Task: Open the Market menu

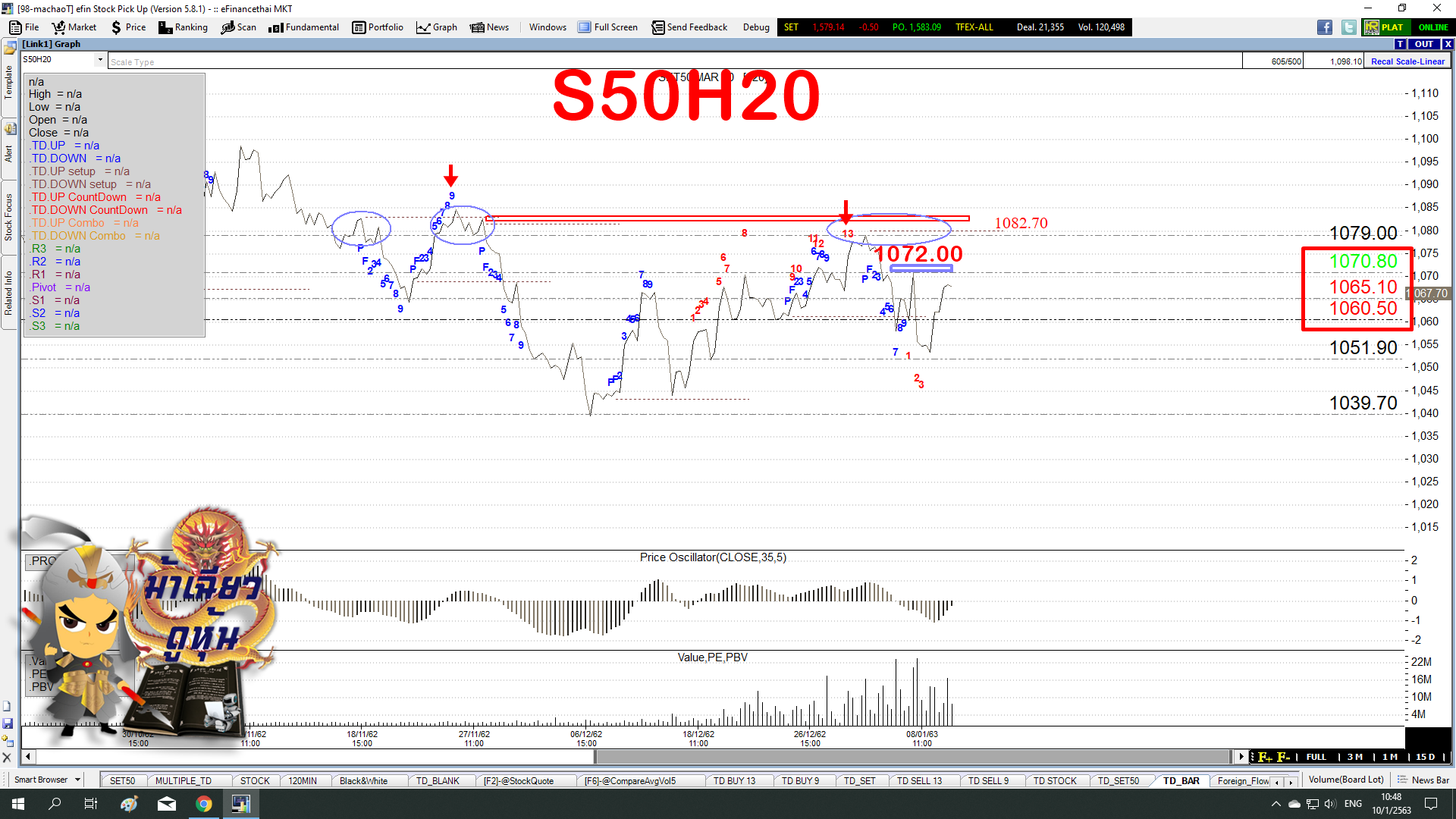Action: (x=74, y=27)
